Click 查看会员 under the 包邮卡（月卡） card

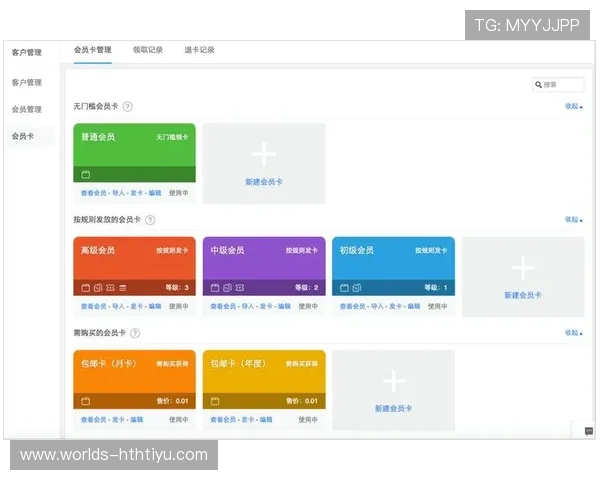[93, 420]
